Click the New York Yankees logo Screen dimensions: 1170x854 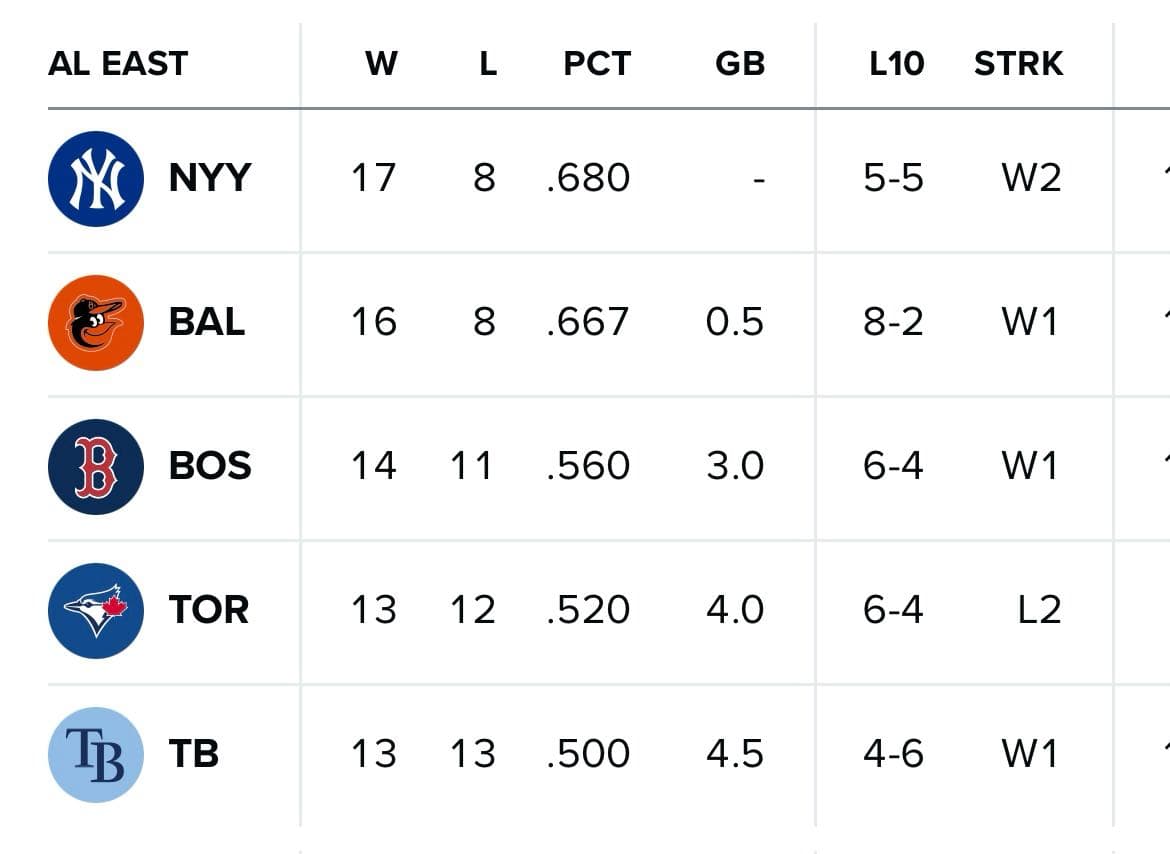[x=96, y=179]
